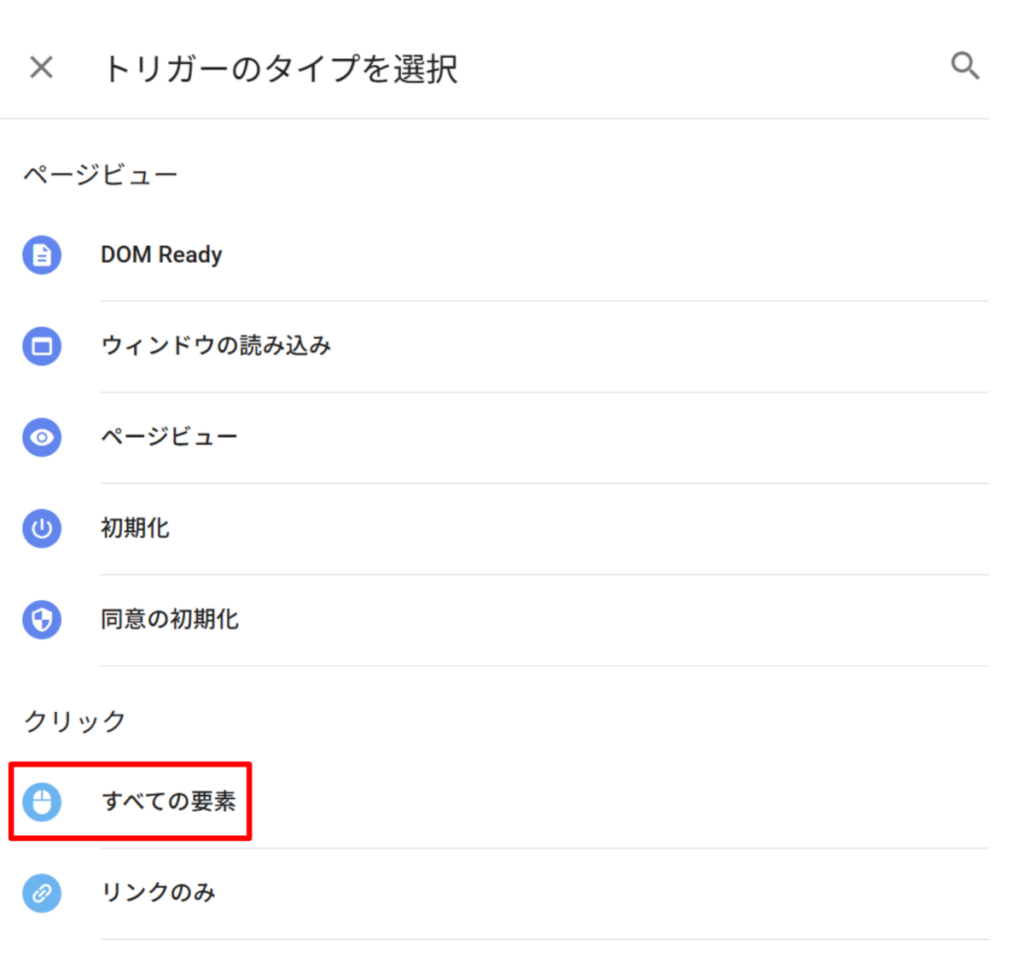Choose the 同意の初期化 trigger label
The image size is (1024, 969).
pyautogui.click(x=169, y=620)
